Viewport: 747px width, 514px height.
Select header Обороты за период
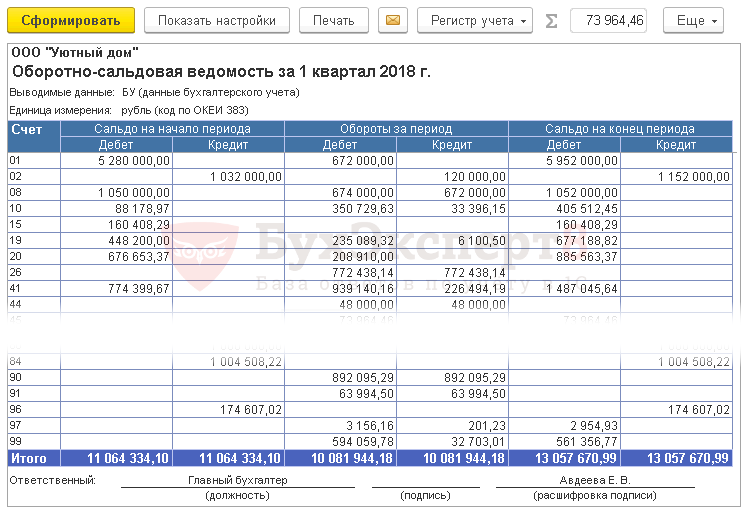point(396,129)
